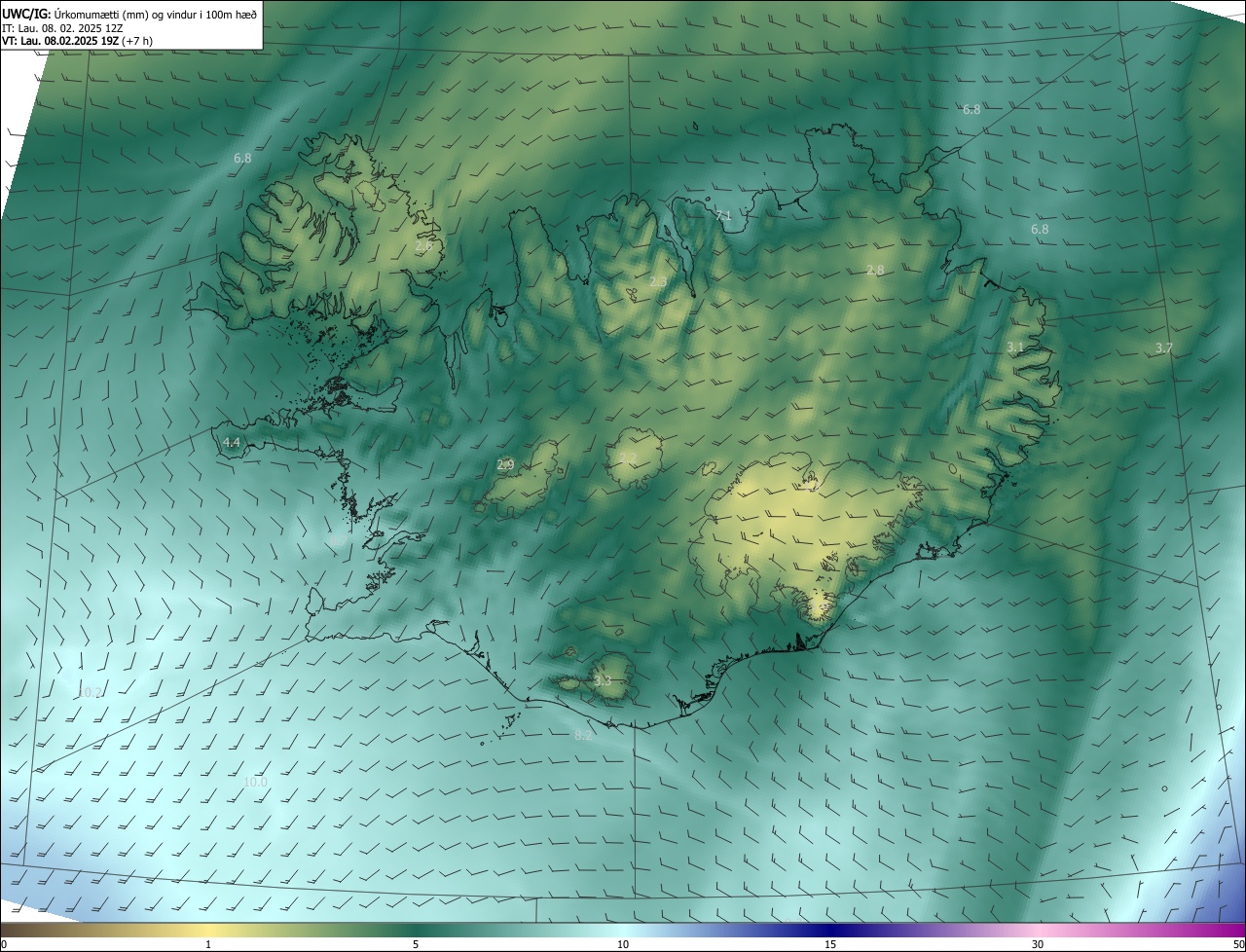Click the 0 tick on the color bar
1246x952 pixels.
4,944
